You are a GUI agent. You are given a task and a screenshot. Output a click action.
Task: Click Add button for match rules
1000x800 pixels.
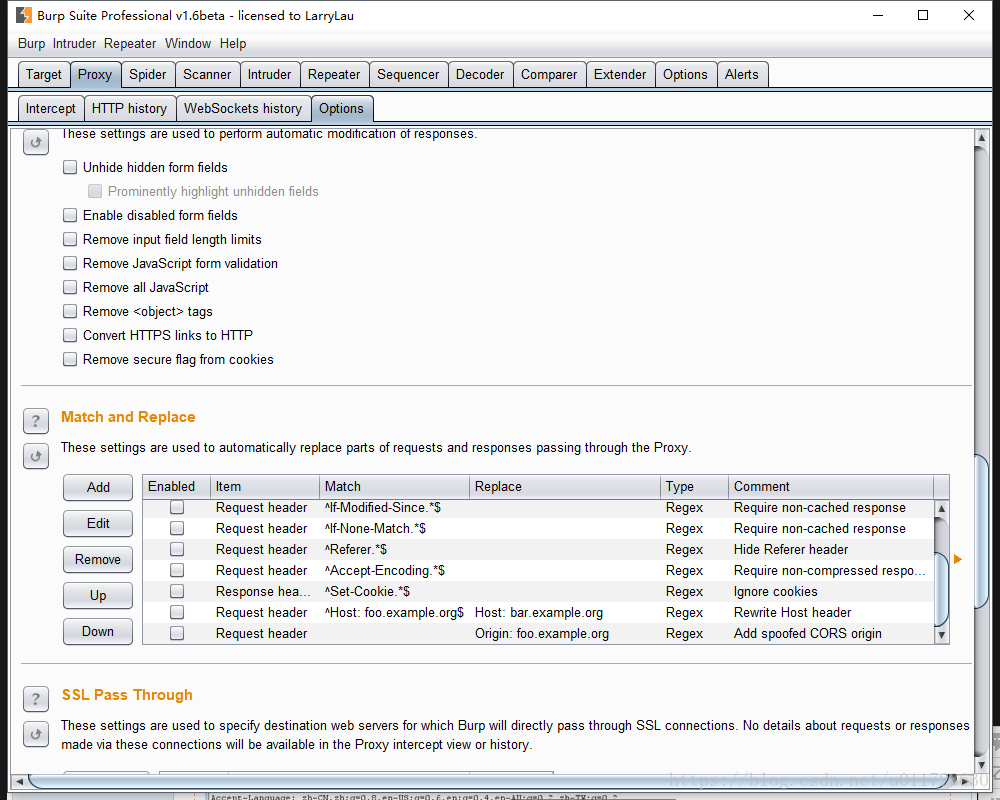(98, 487)
